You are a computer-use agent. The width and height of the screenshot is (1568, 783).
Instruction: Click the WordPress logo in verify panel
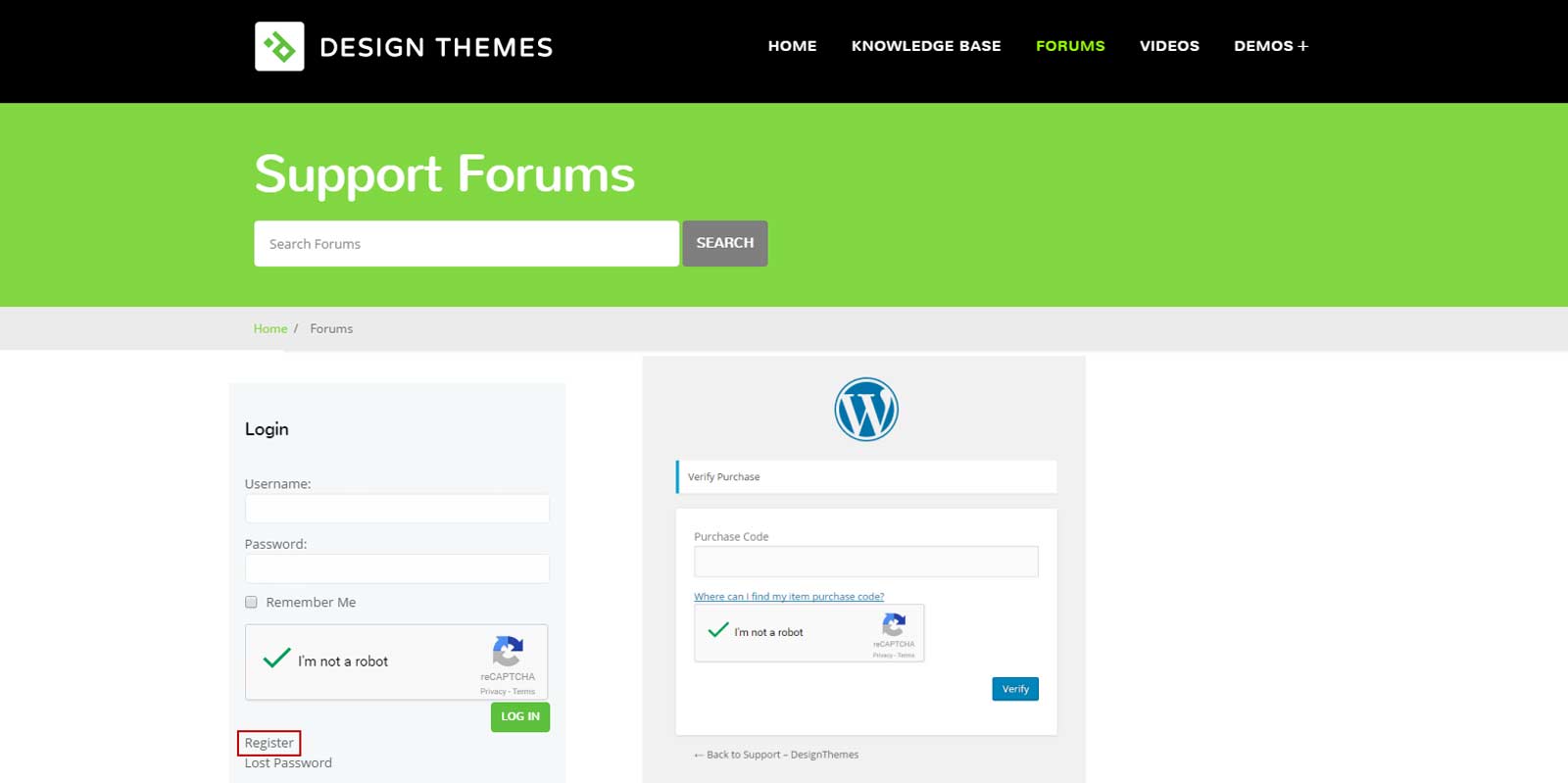coord(866,410)
